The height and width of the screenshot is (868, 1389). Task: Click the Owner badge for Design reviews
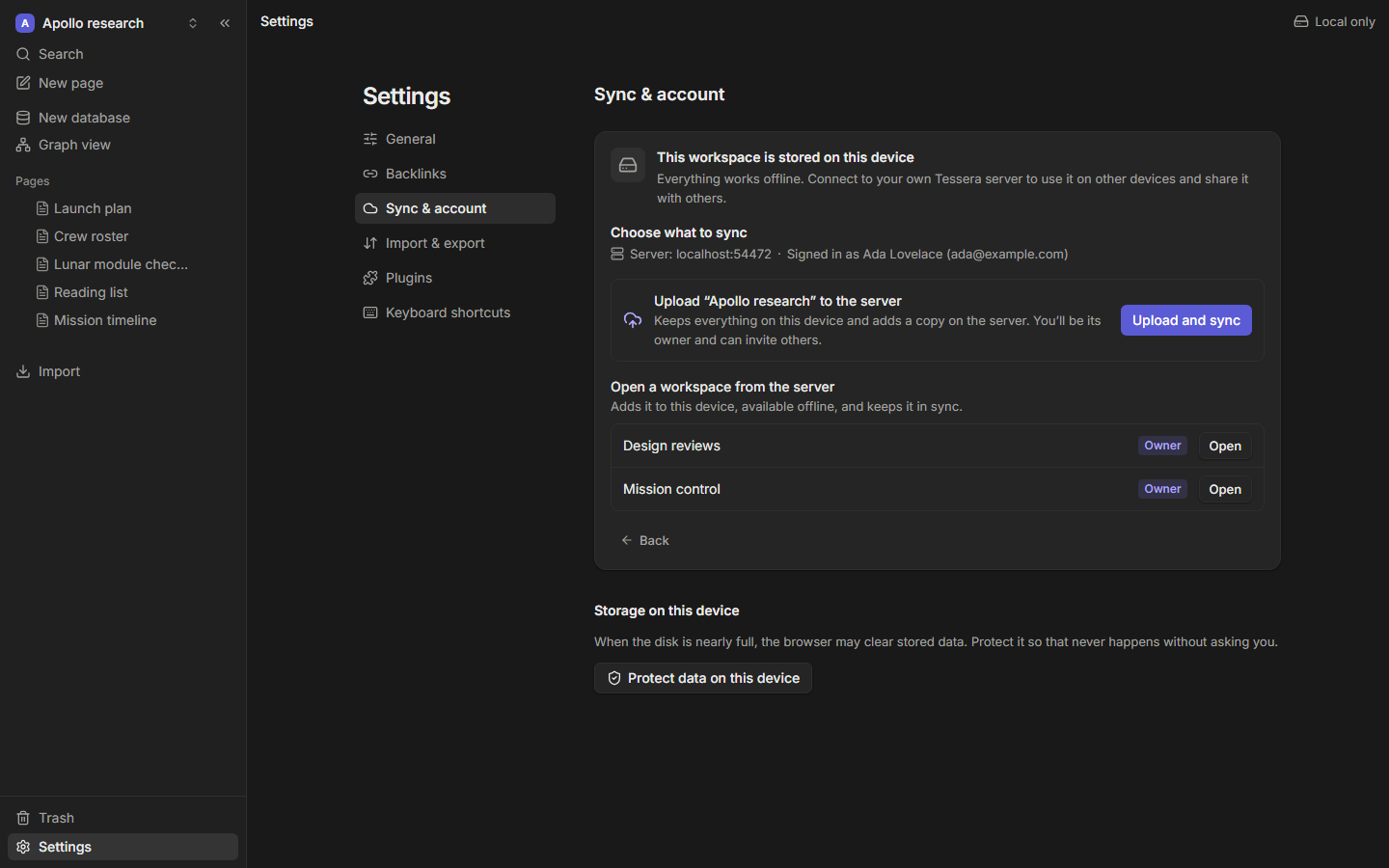coord(1162,446)
